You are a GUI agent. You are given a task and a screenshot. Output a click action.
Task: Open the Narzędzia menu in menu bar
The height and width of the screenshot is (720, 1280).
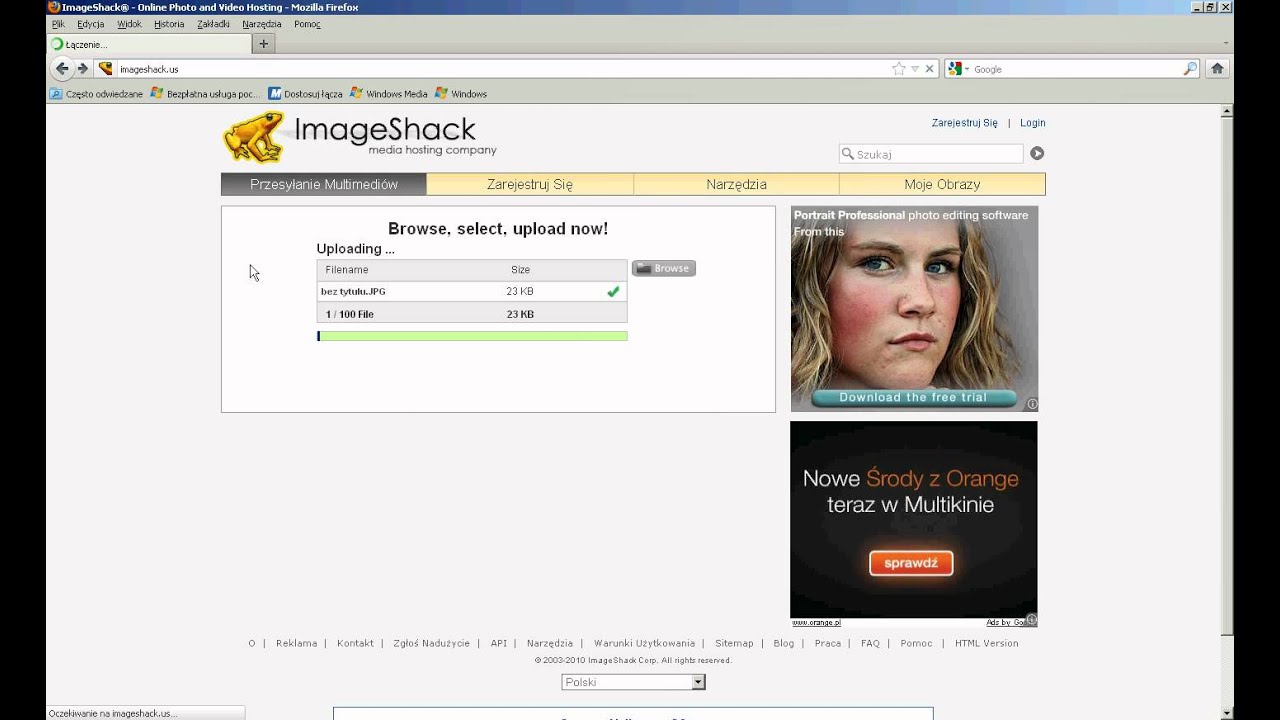[262, 24]
